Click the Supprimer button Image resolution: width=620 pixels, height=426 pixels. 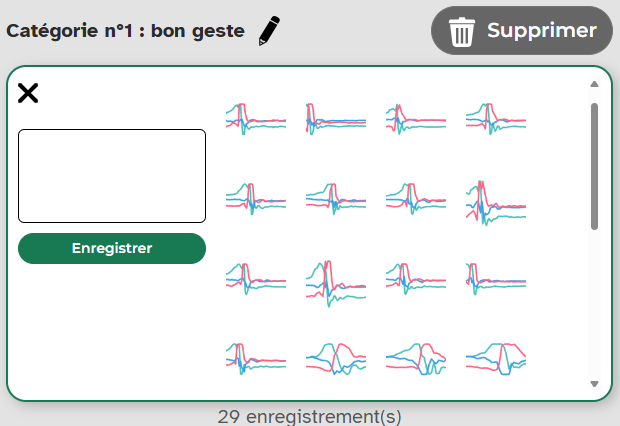click(x=522, y=30)
